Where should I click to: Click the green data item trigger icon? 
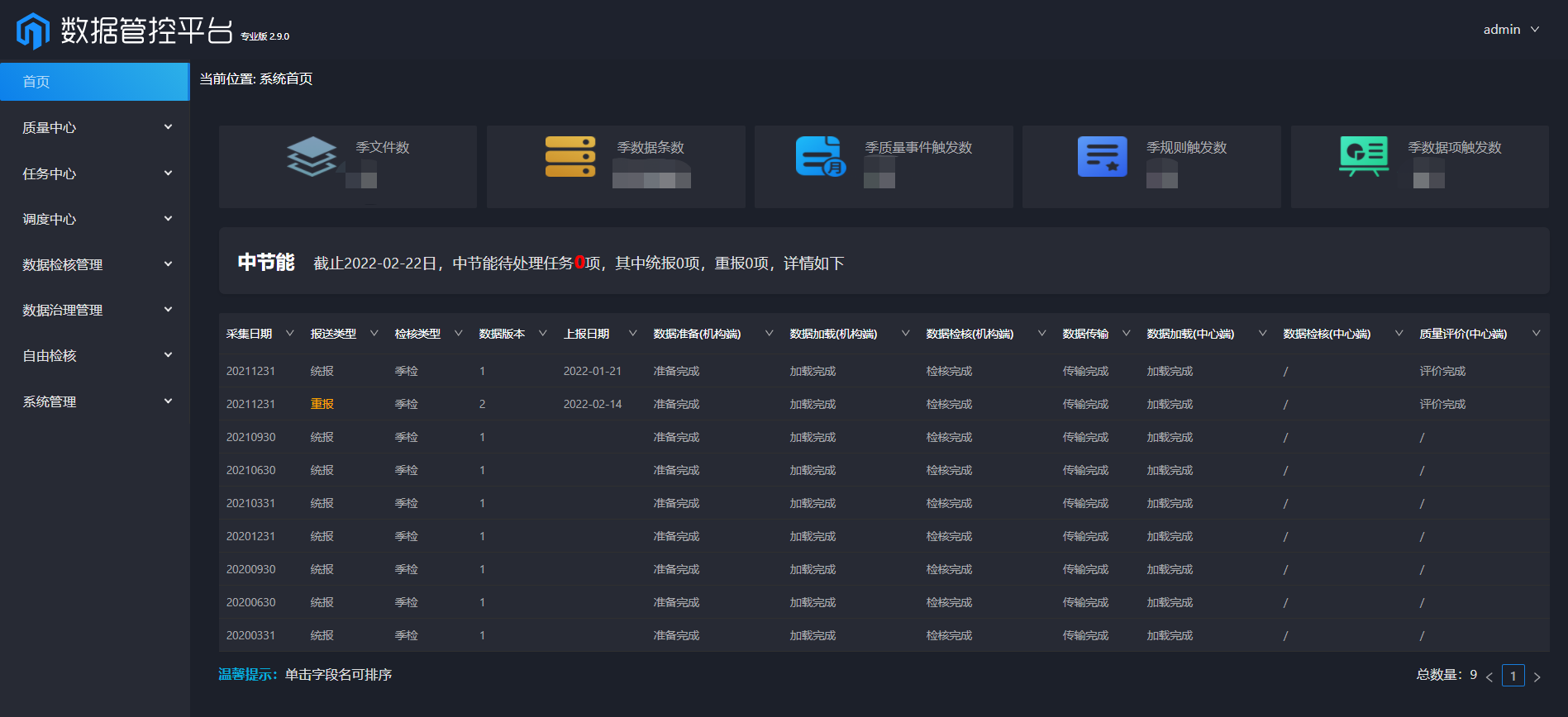click(1363, 156)
